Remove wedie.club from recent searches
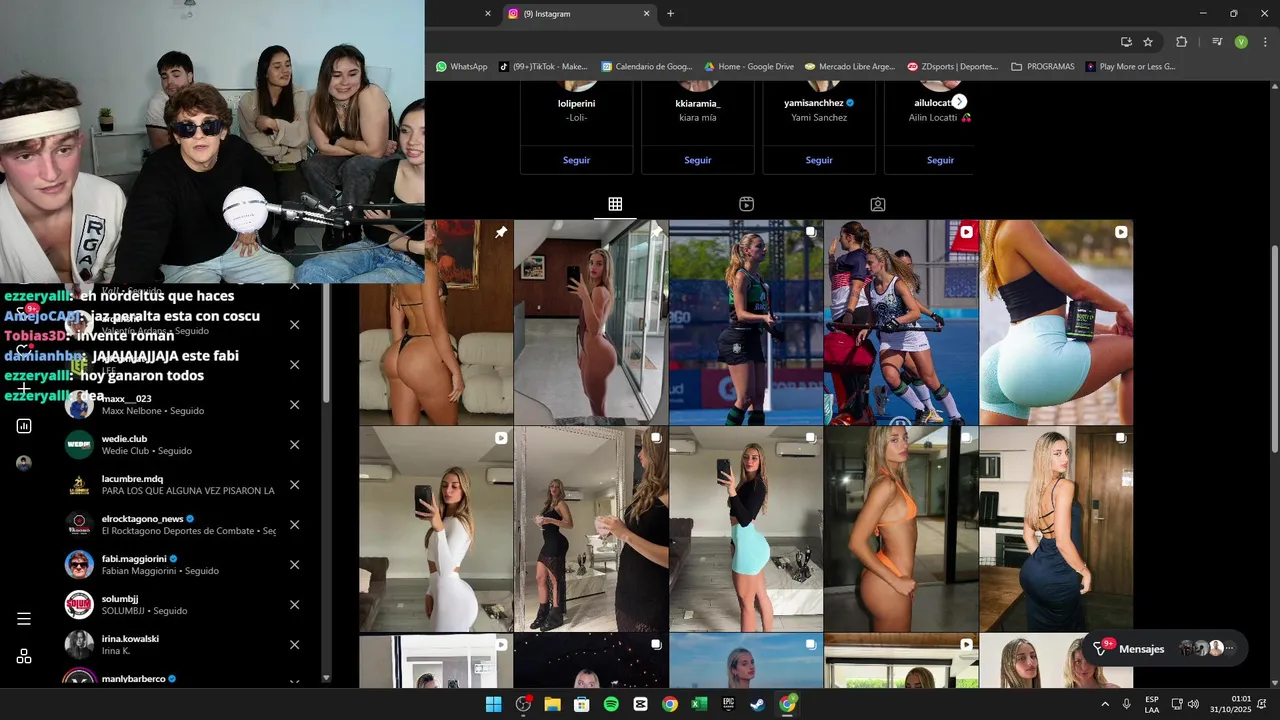The height and width of the screenshot is (720, 1280). click(x=294, y=445)
